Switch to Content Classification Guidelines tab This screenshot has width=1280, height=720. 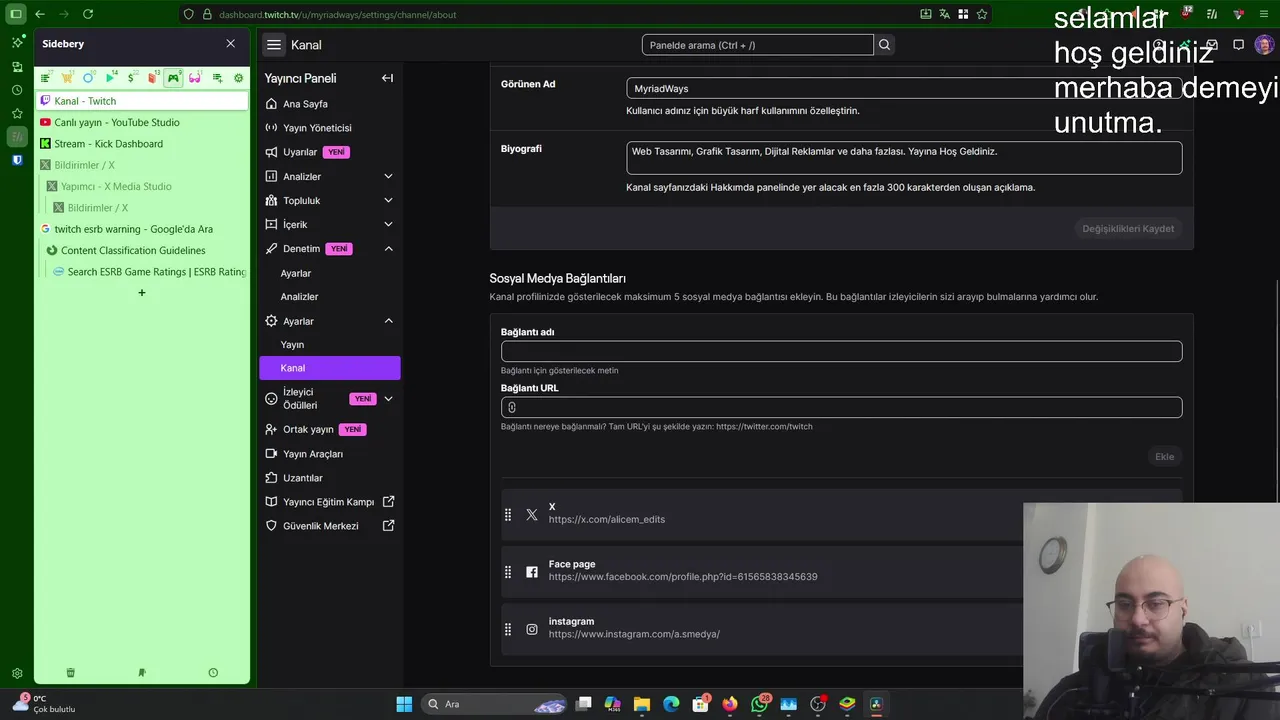click(147, 250)
